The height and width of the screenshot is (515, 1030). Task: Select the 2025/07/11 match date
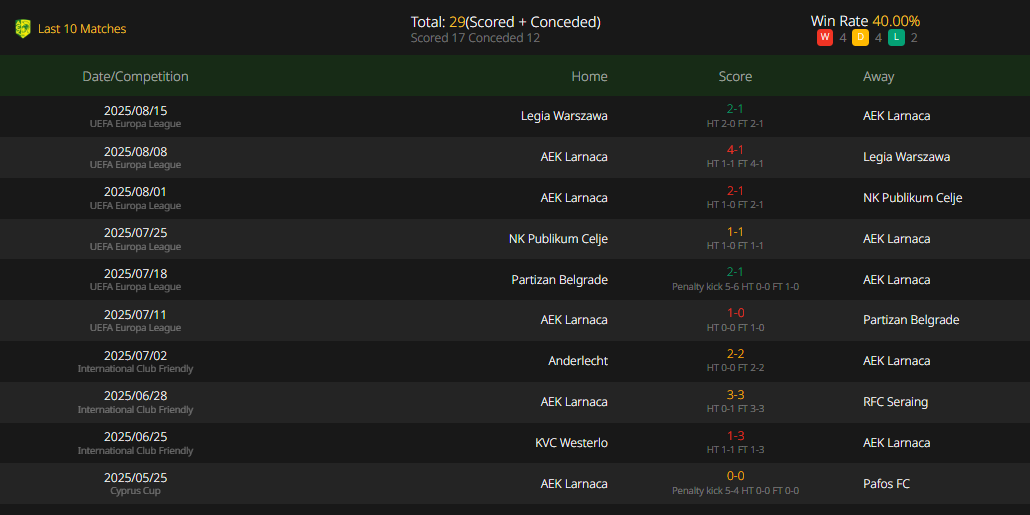point(135,315)
